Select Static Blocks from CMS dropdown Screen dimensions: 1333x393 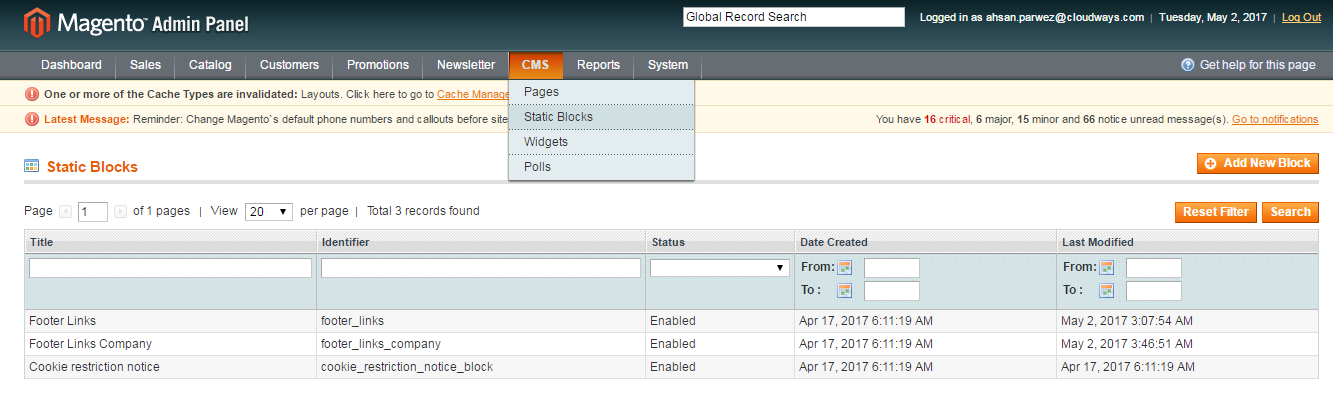click(x=601, y=117)
